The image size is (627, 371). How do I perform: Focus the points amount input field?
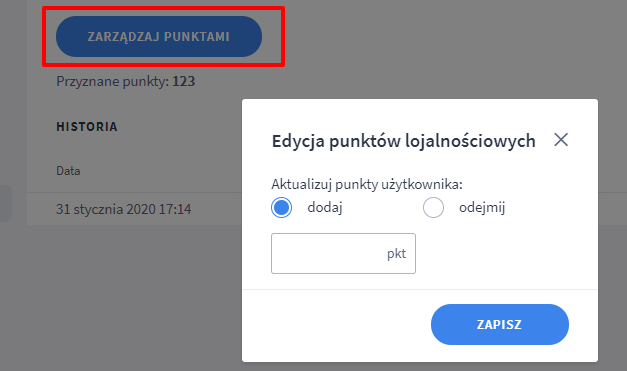point(343,253)
